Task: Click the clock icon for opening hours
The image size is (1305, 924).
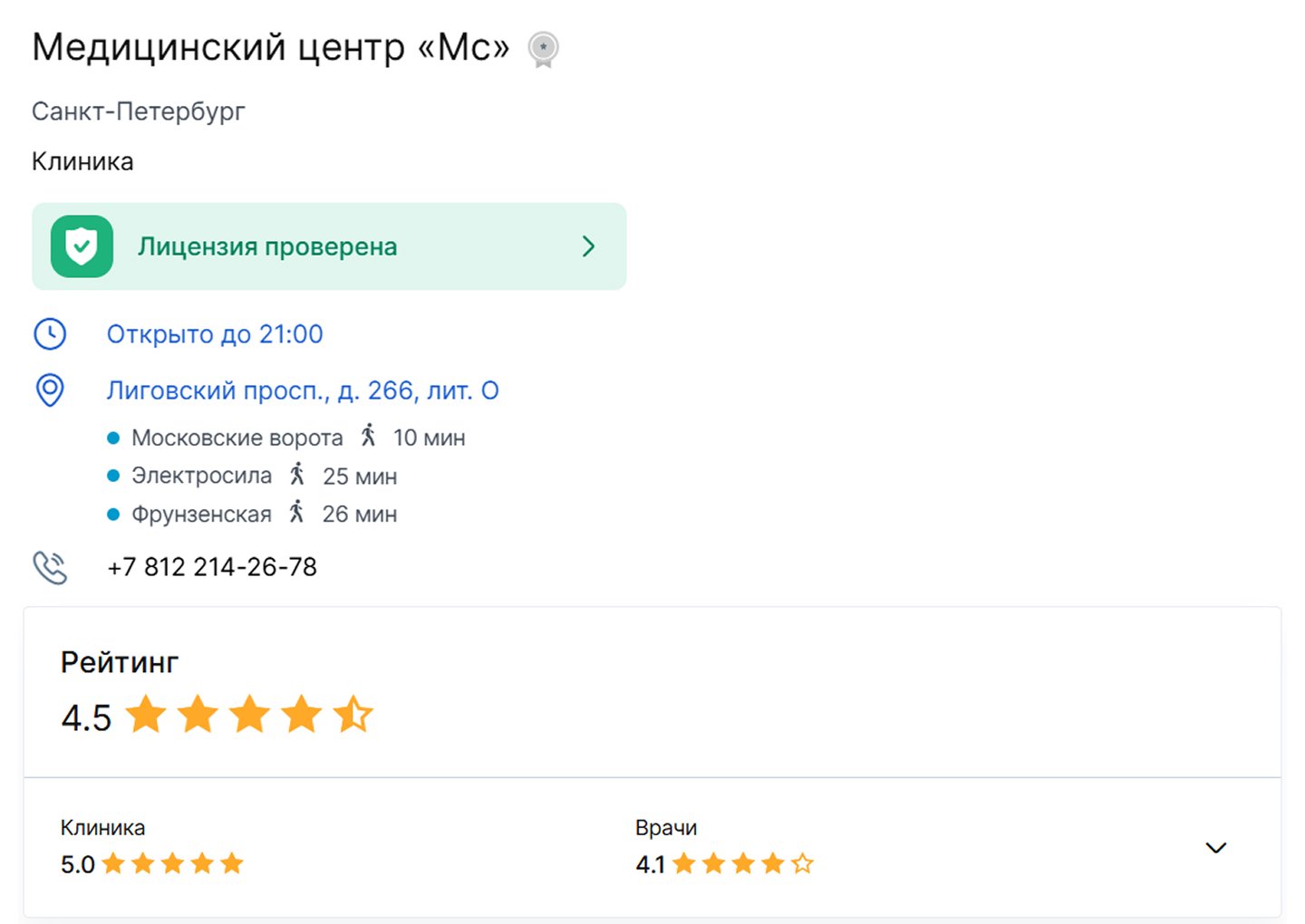Action: coord(50,334)
